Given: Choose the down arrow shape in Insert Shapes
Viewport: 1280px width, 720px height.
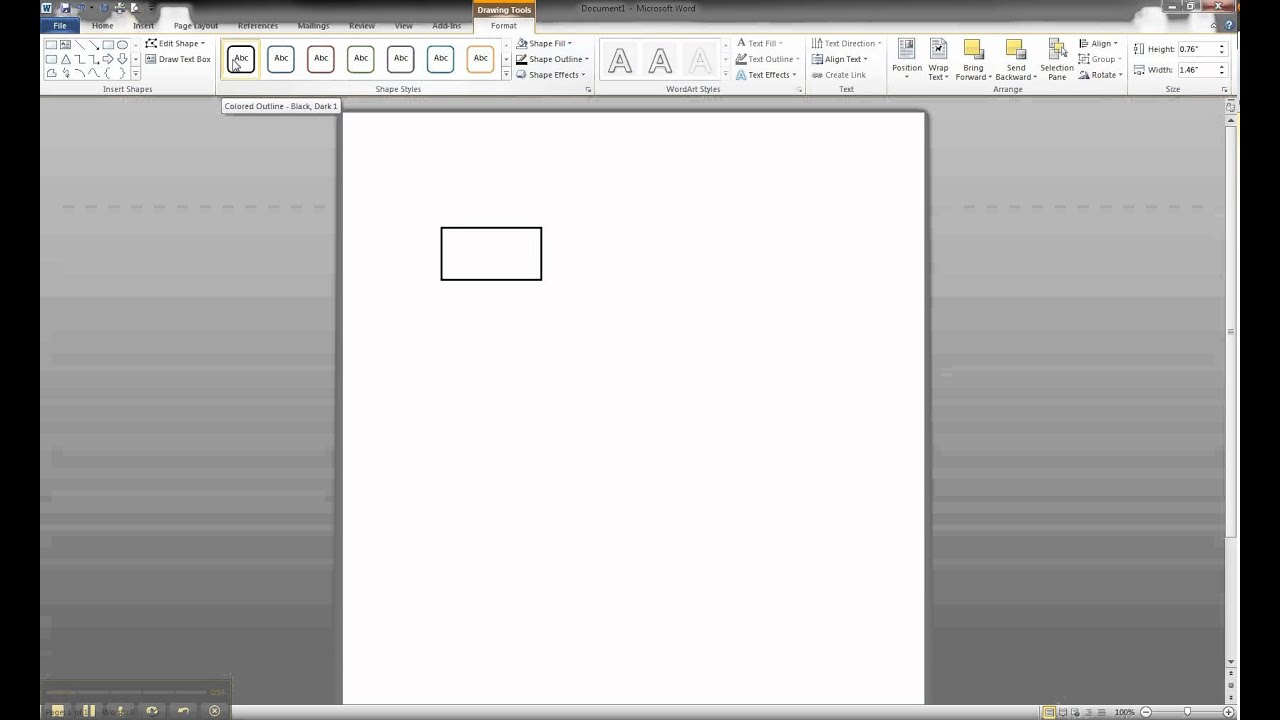Looking at the screenshot, I should point(122,59).
